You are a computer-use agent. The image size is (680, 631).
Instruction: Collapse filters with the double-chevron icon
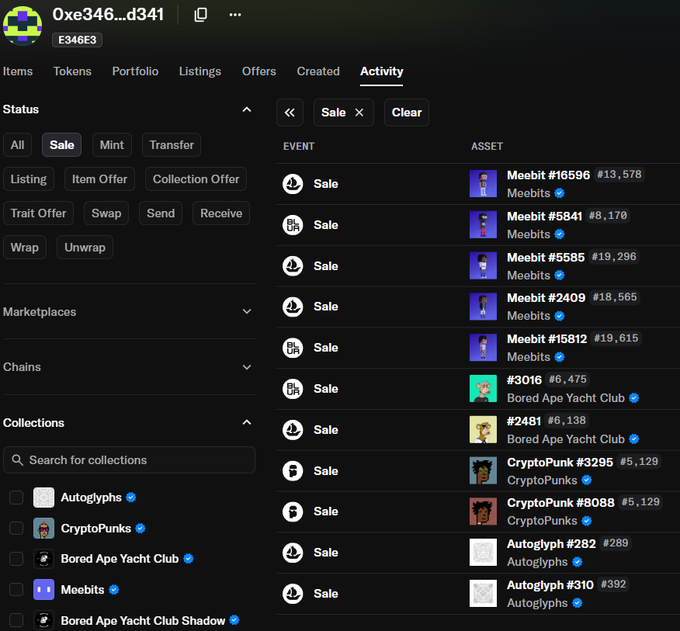click(x=290, y=113)
